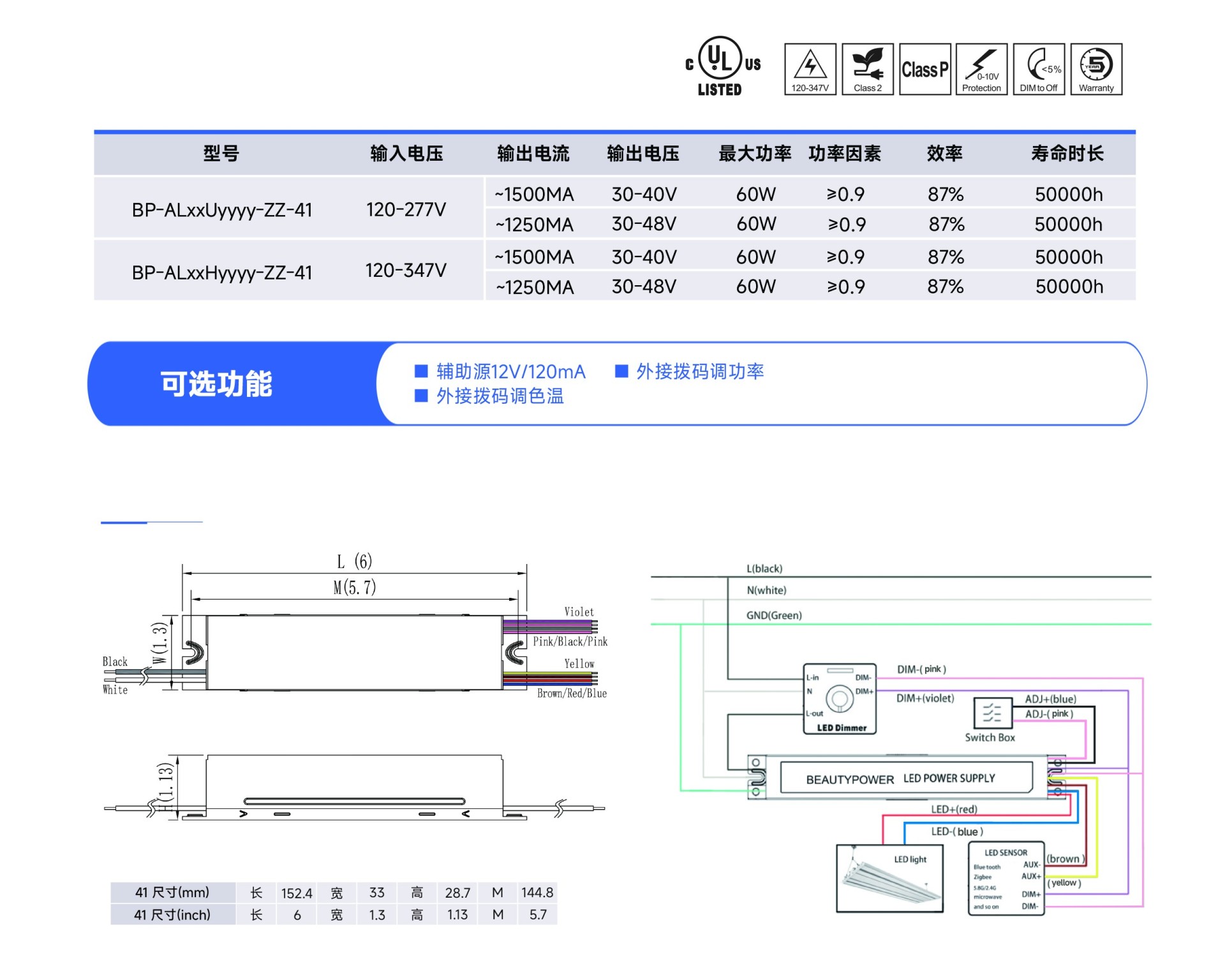Click the Class 2 plug icon
1225x980 pixels.
(868, 69)
